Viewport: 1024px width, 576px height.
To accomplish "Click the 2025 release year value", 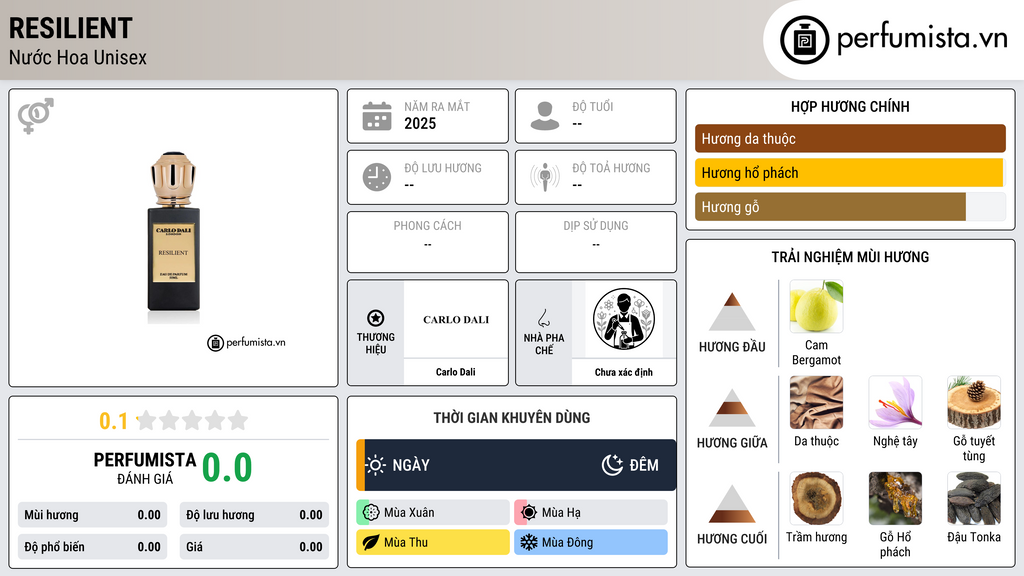I will pyautogui.click(x=420, y=123).
